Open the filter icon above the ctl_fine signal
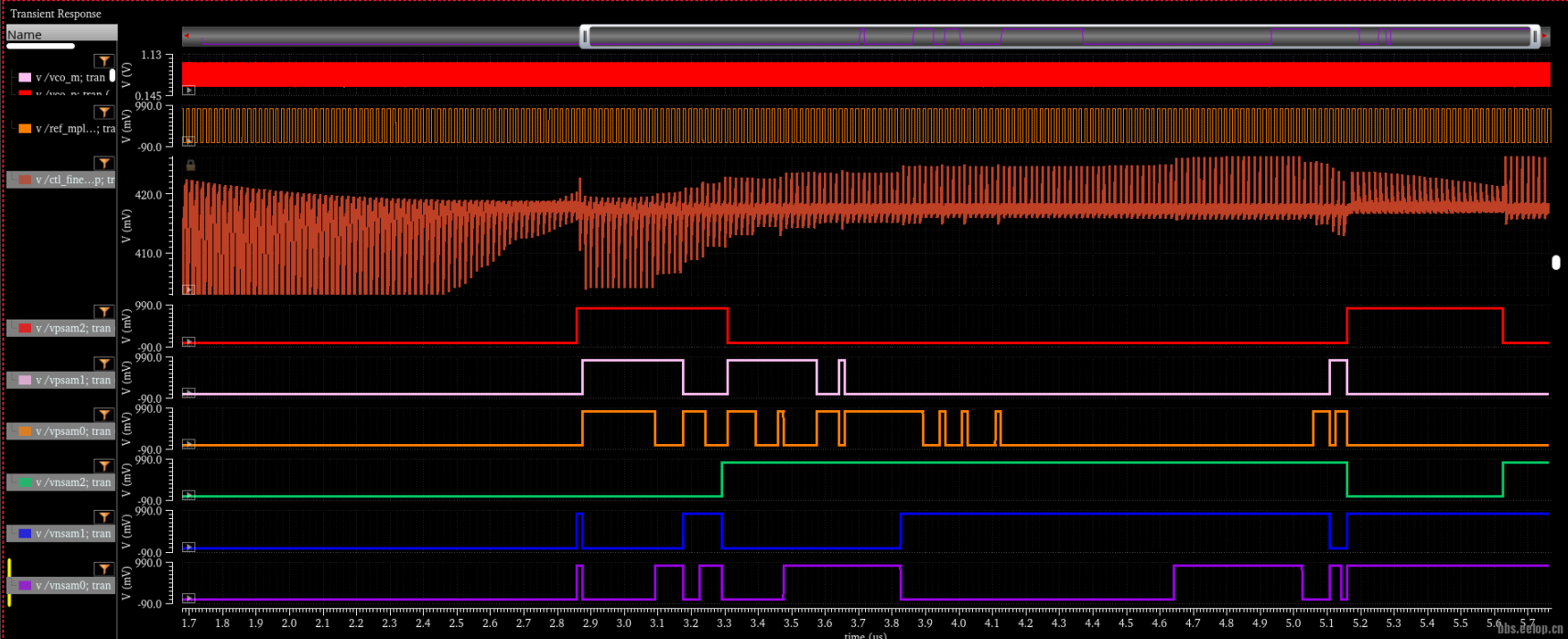The image size is (1568, 639). pyautogui.click(x=104, y=164)
